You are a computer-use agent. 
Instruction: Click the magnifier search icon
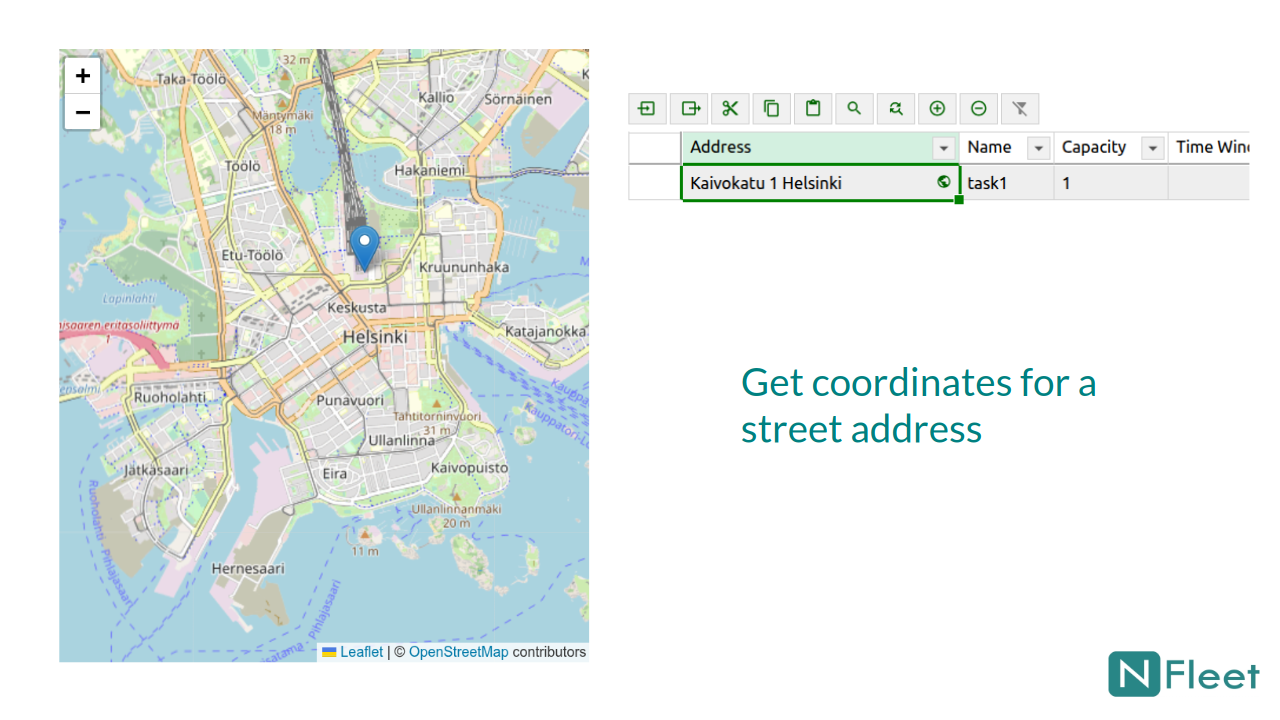pos(854,109)
